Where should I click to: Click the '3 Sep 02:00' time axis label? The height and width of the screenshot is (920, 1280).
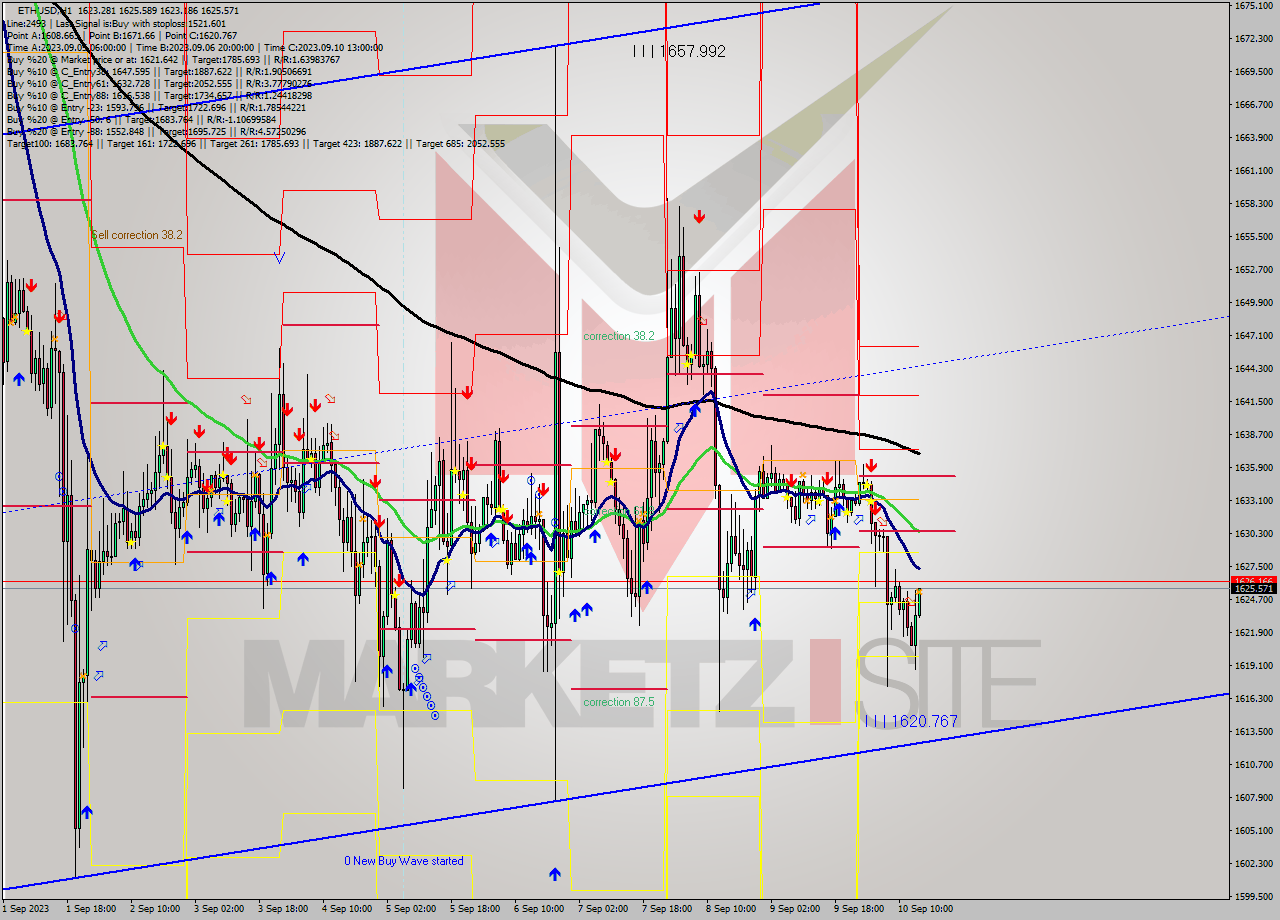pyautogui.click(x=219, y=909)
